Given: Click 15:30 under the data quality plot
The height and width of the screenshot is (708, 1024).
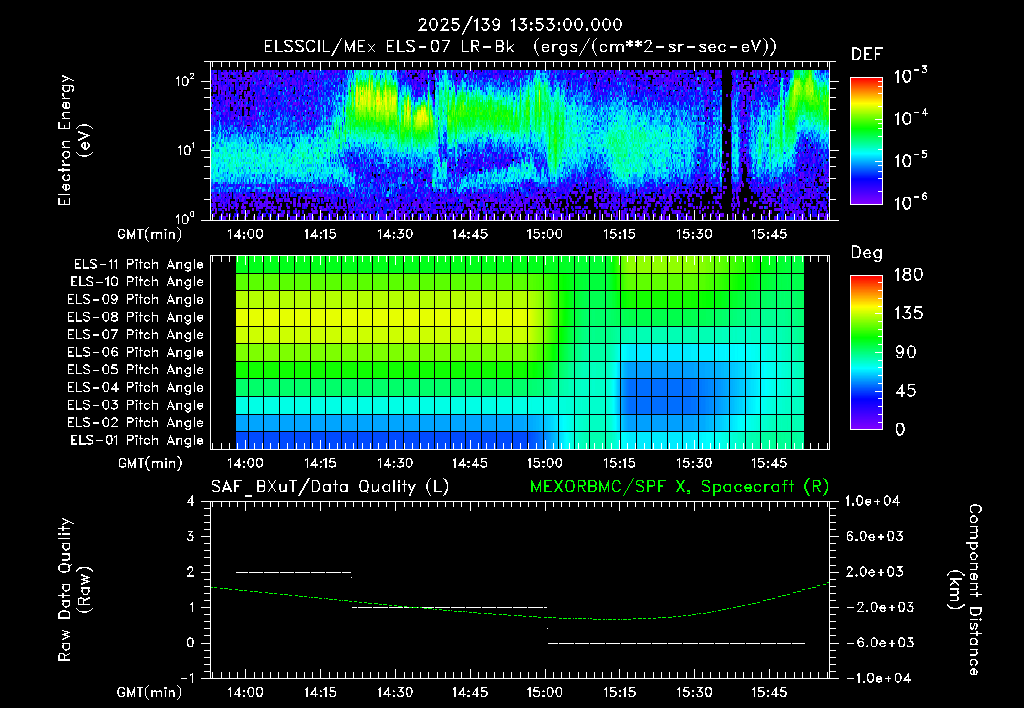Looking at the screenshot, I should [x=694, y=692].
